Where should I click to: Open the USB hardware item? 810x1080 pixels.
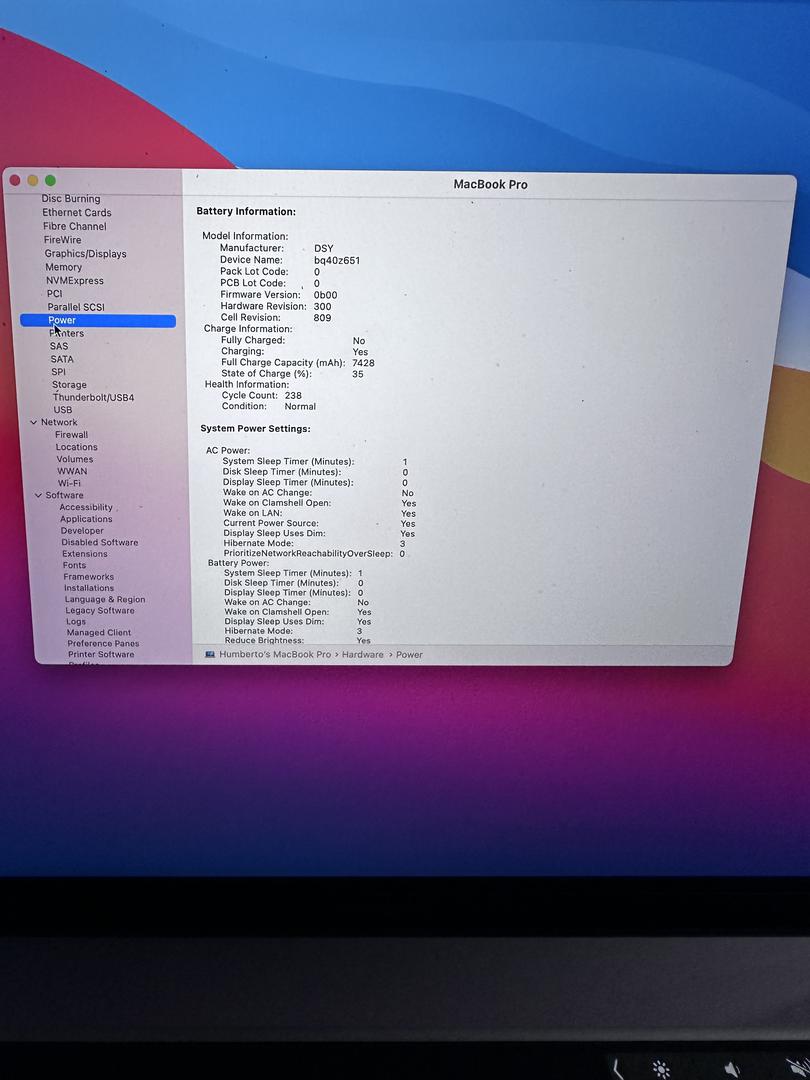coord(63,410)
